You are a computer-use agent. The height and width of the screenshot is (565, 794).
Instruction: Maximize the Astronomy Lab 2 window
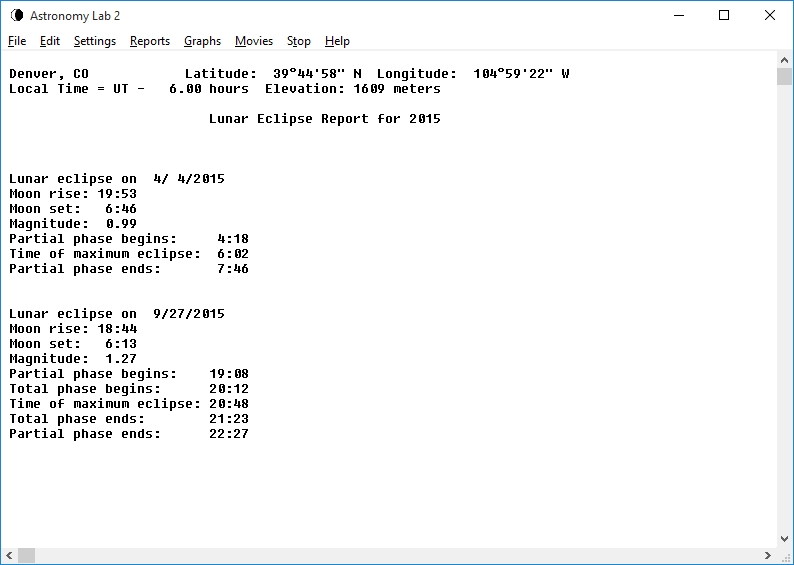click(x=724, y=15)
